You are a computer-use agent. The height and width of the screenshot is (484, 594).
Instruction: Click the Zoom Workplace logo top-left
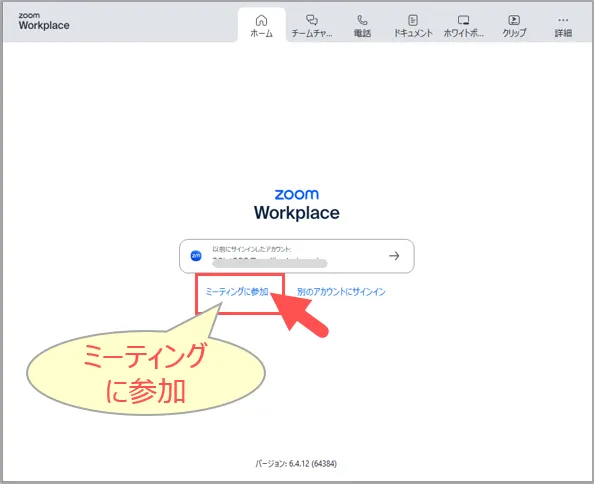(44, 21)
